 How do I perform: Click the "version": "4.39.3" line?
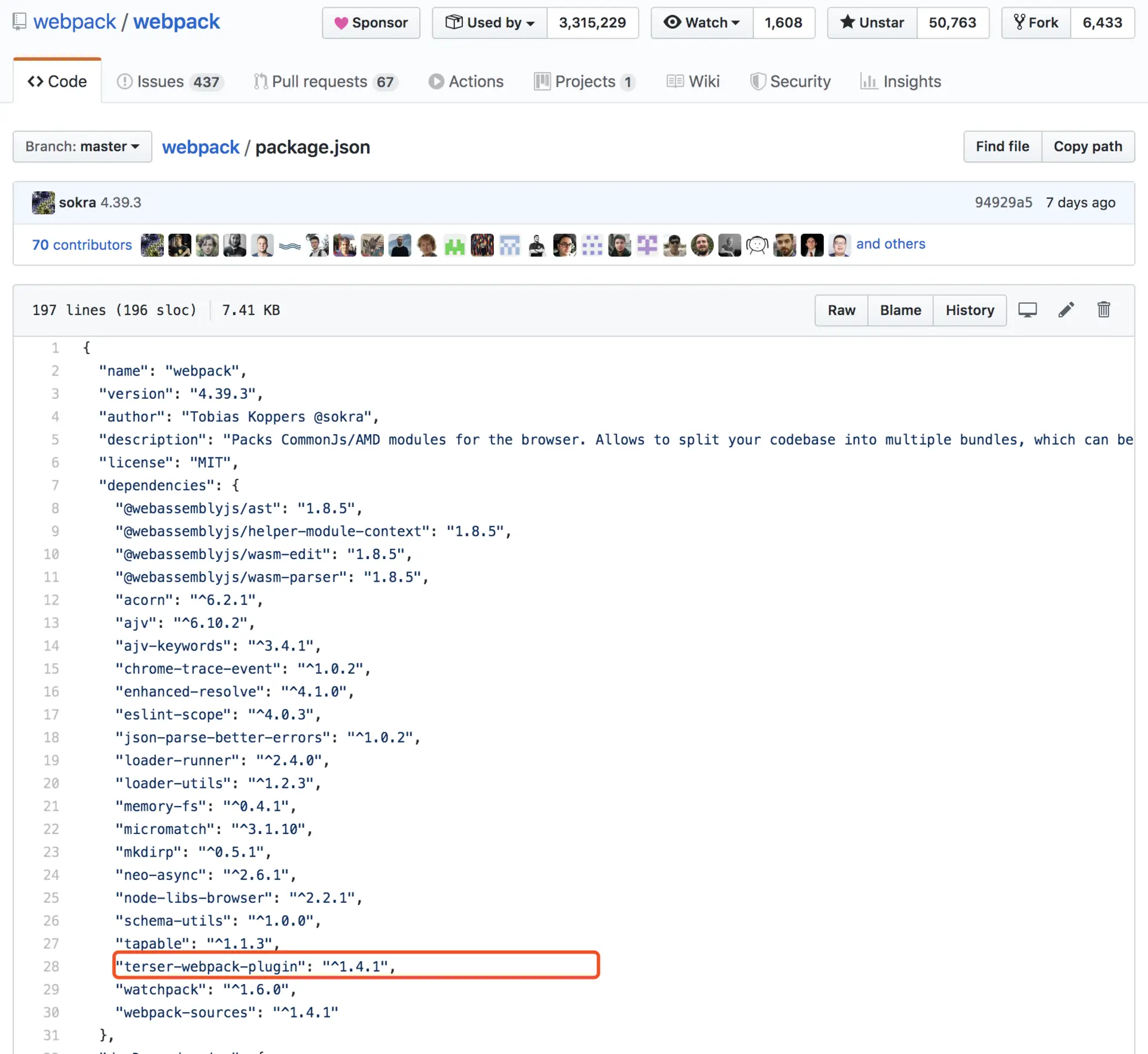click(x=181, y=394)
